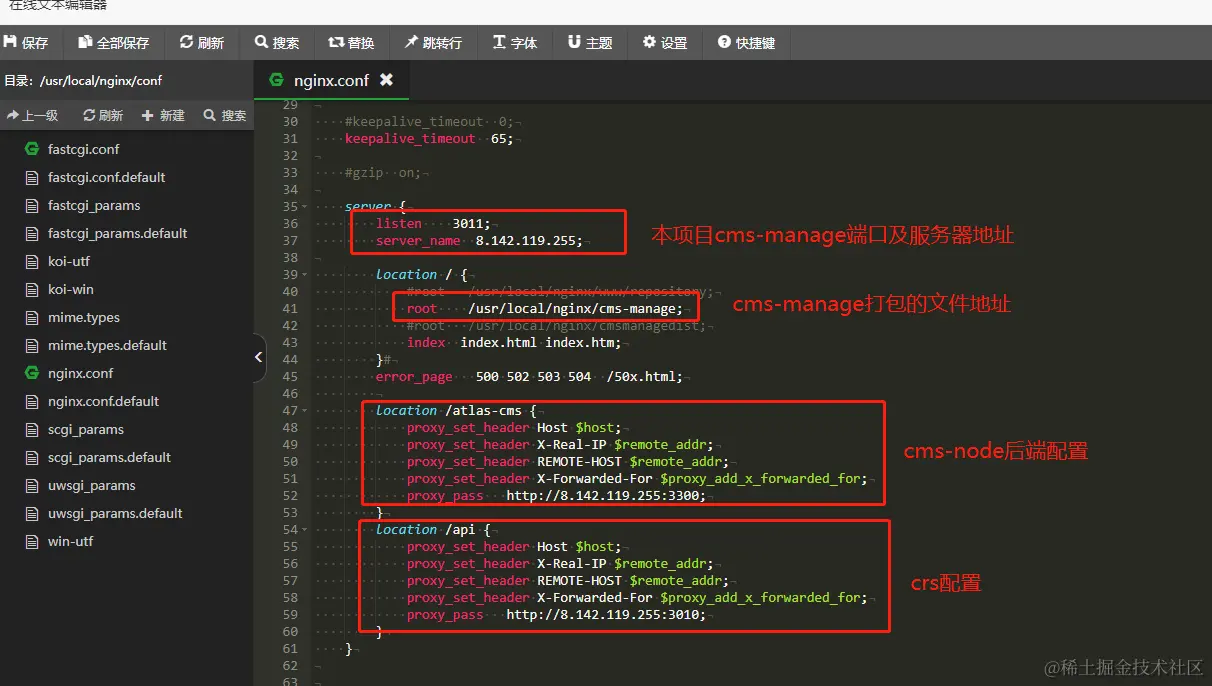The height and width of the screenshot is (686, 1212).
Task: Open scgi_params.default file
Action: [x=109, y=457]
